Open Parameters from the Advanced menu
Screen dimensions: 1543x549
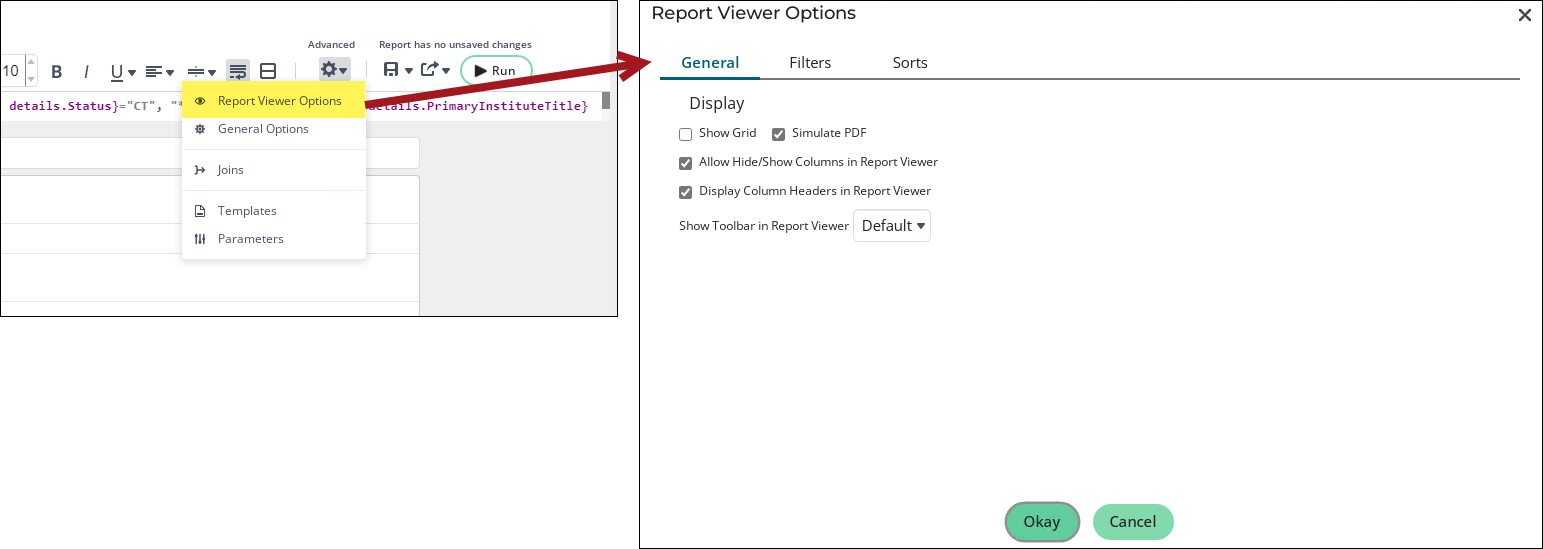(x=273, y=239)
